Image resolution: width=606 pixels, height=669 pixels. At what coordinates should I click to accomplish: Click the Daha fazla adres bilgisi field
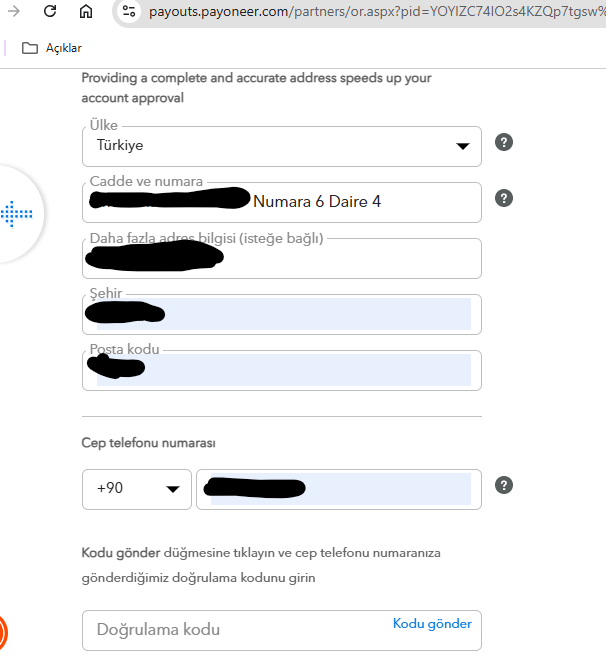(282, 259)
